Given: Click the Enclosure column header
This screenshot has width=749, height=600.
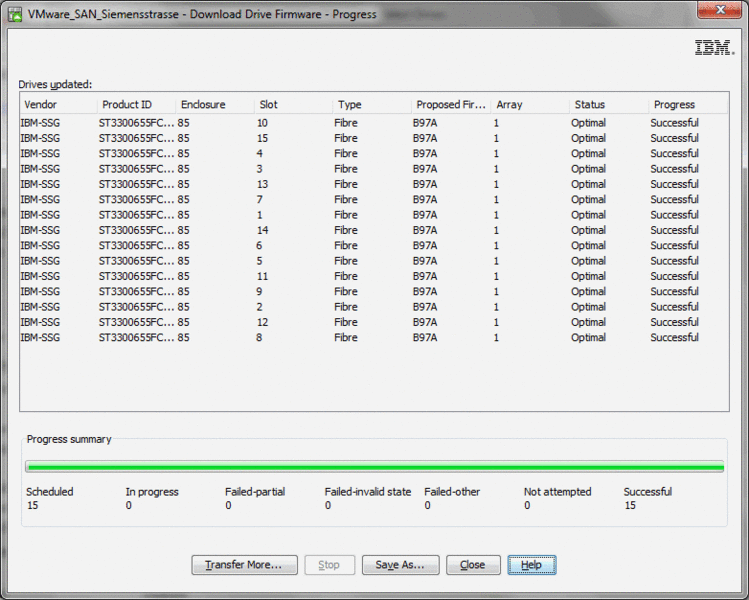Looking at the screenshot, I should [214, 105].
